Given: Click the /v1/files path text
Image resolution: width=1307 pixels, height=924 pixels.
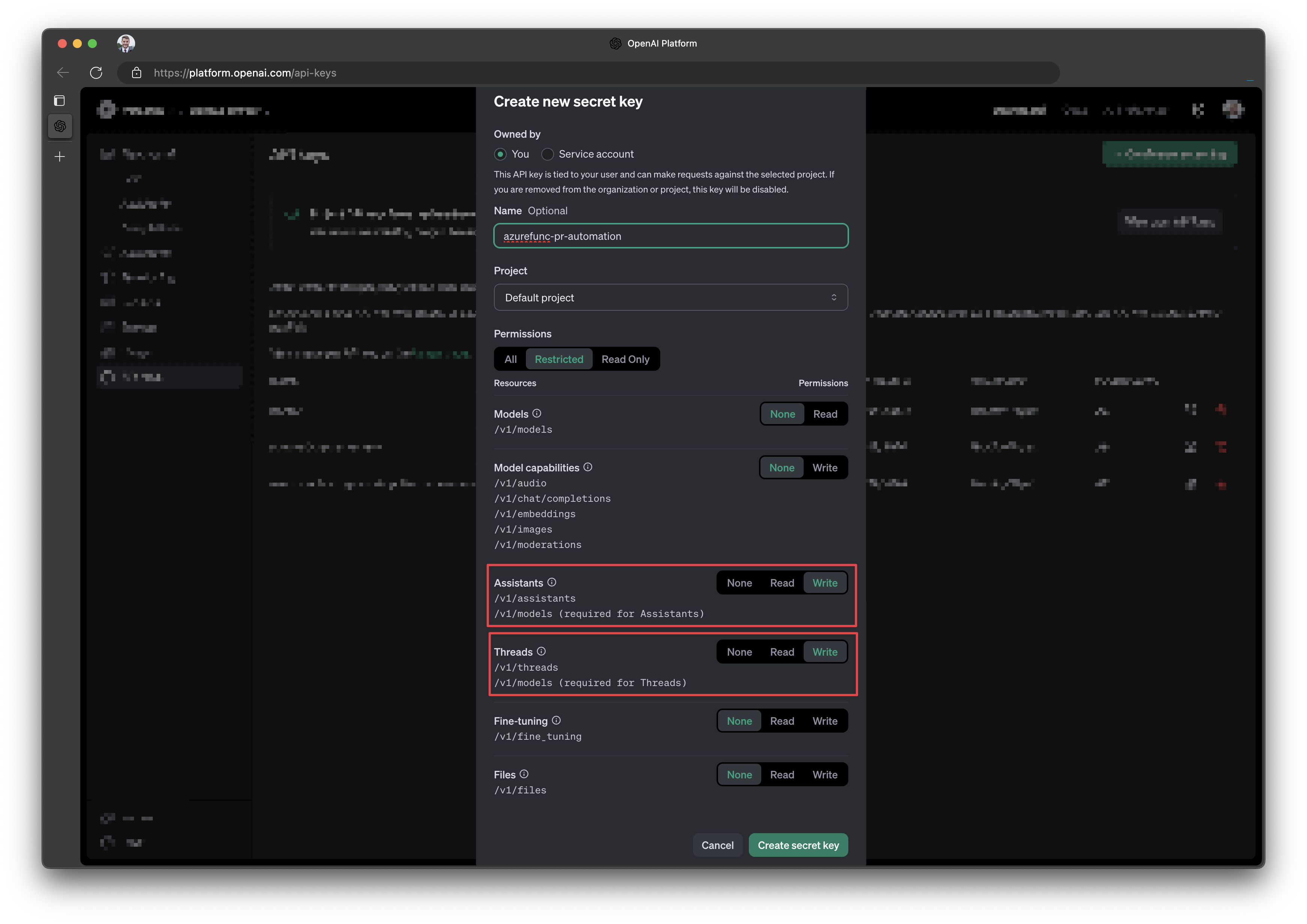Looking at the screenshot, I should click(x=520, y=790).
